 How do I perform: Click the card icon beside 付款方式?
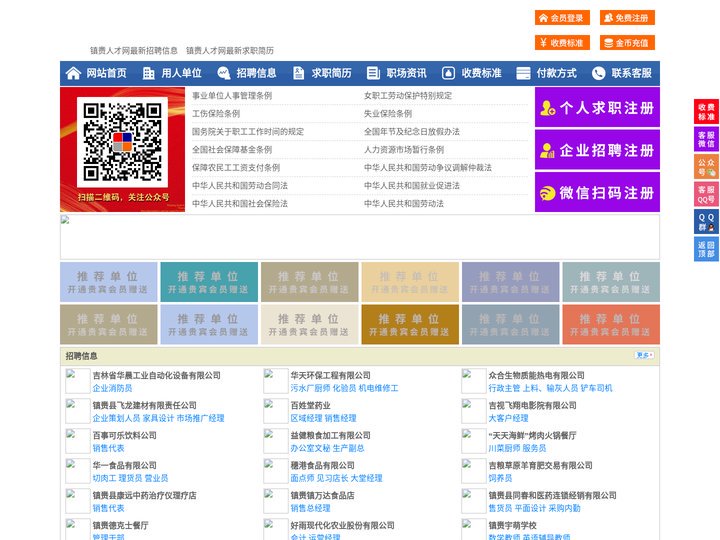point(523,73)
